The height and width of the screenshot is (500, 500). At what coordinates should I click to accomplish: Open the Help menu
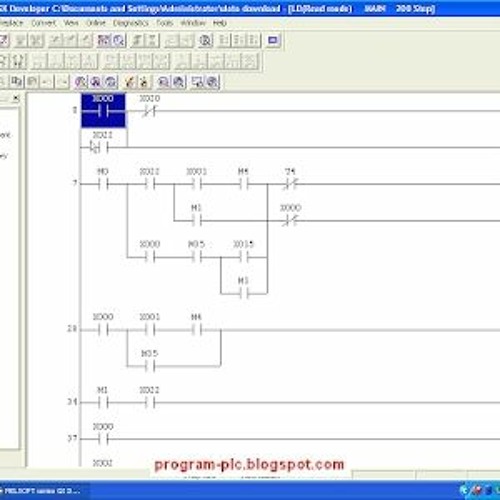(220, 23)
